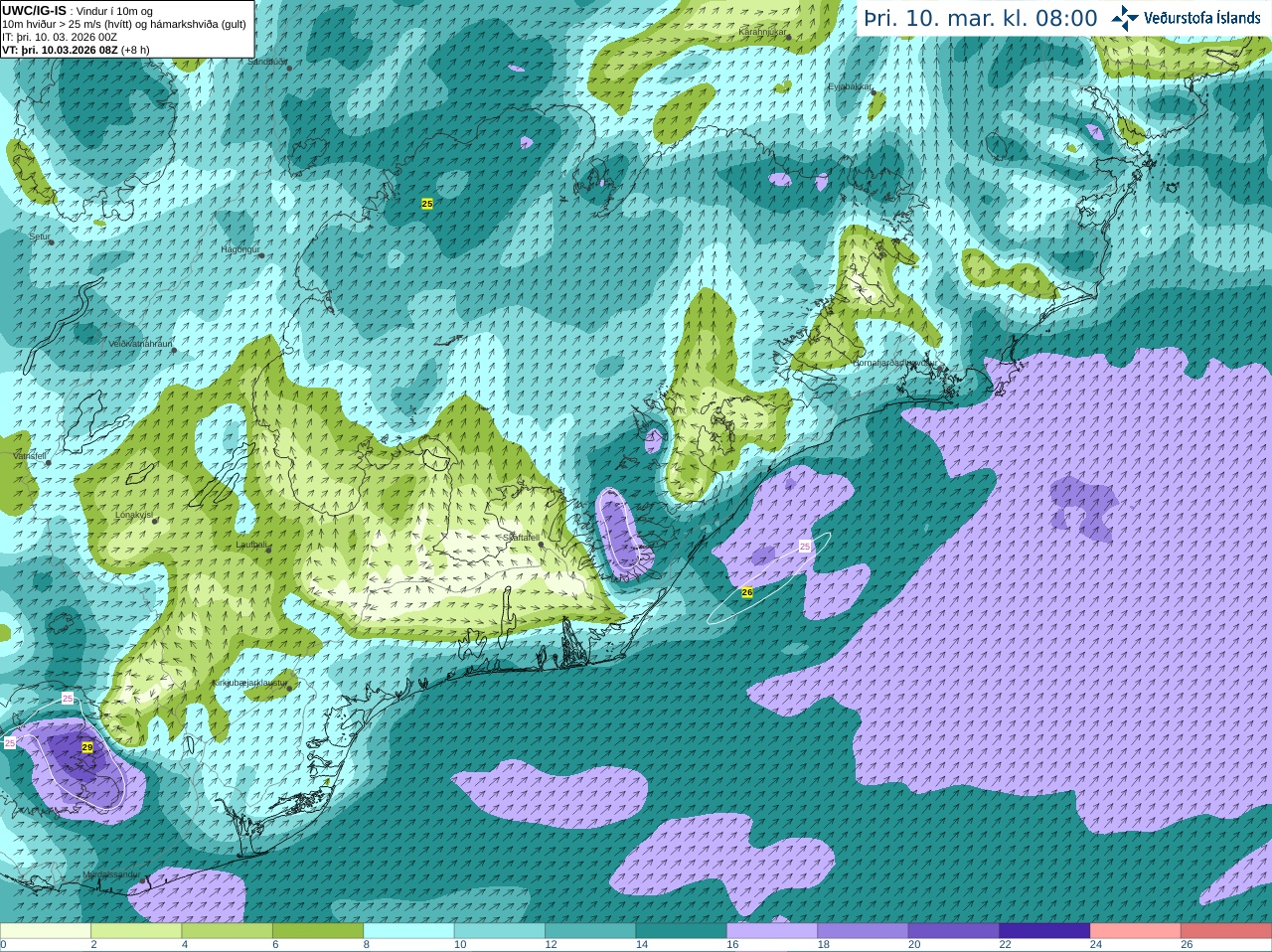Click the yellow 26 gust label offshore
The width and height of the screenshot is (1272, 952).
pyautogui.click(x=747, y=592)
